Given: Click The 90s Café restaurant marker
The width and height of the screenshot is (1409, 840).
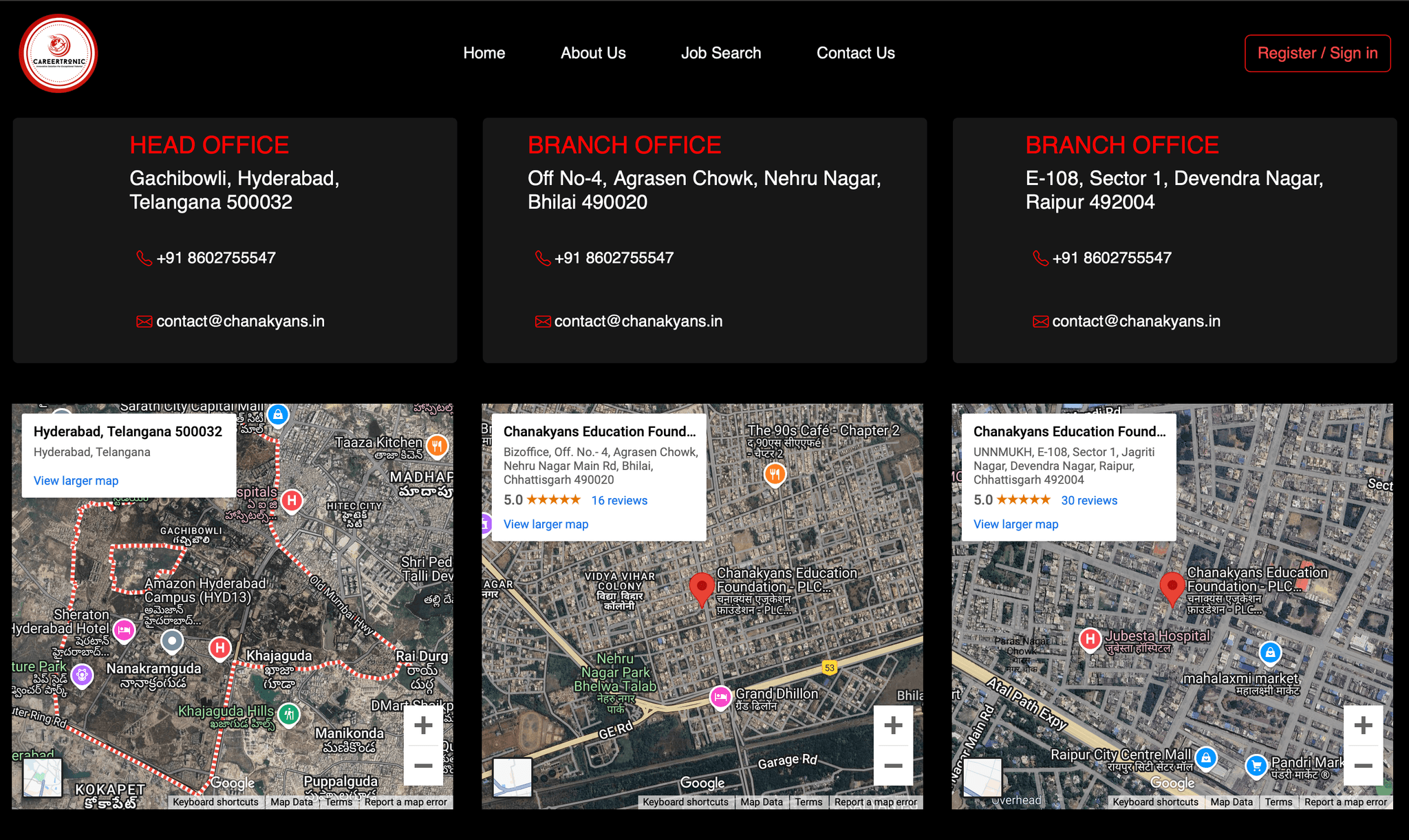Looking at the screenshot, I should pos(775,474).
